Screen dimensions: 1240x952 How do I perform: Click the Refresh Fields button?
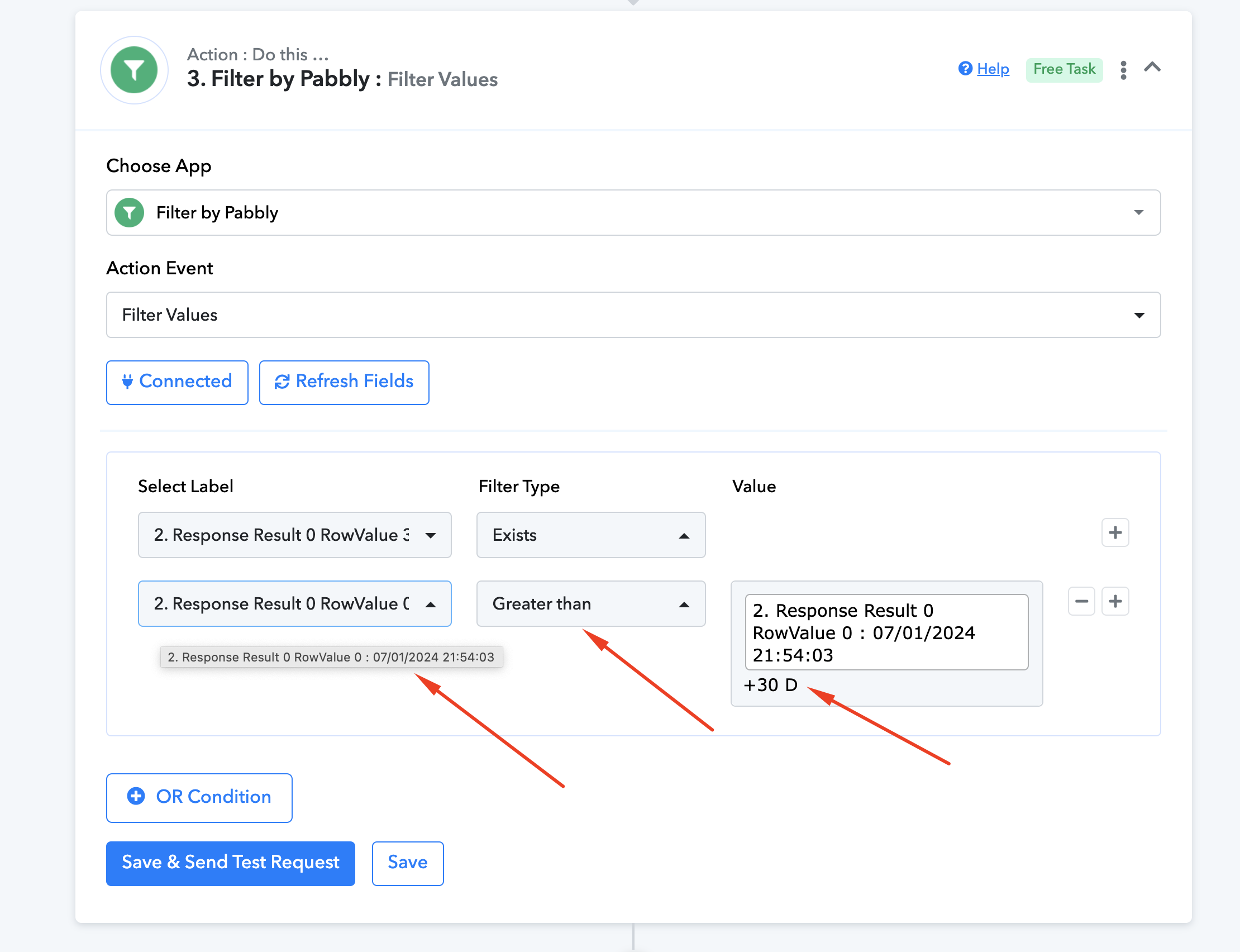coord(344,383)
